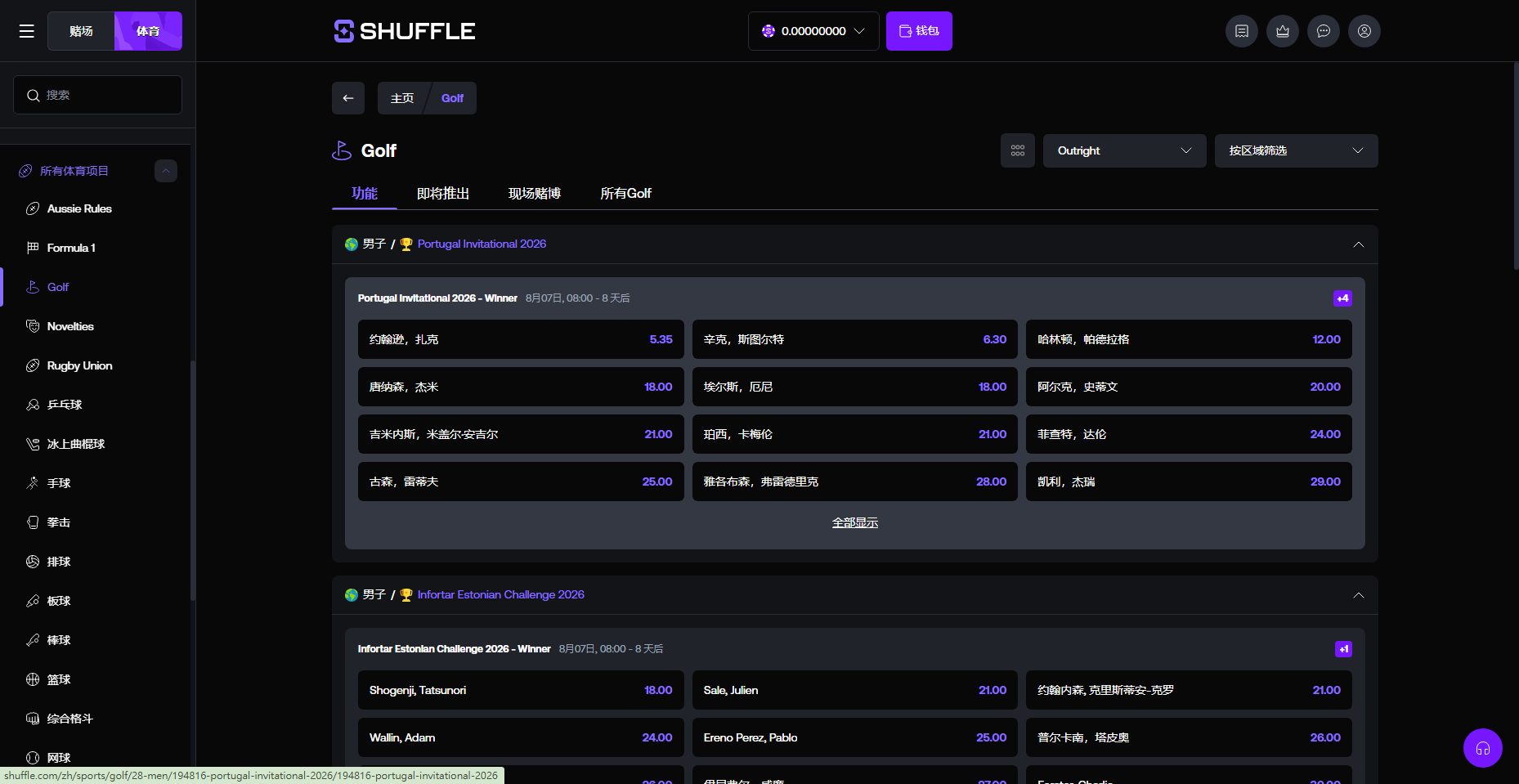Open the live support headset button
The image size is (1519, 784).
click(x=1483, y=748)
